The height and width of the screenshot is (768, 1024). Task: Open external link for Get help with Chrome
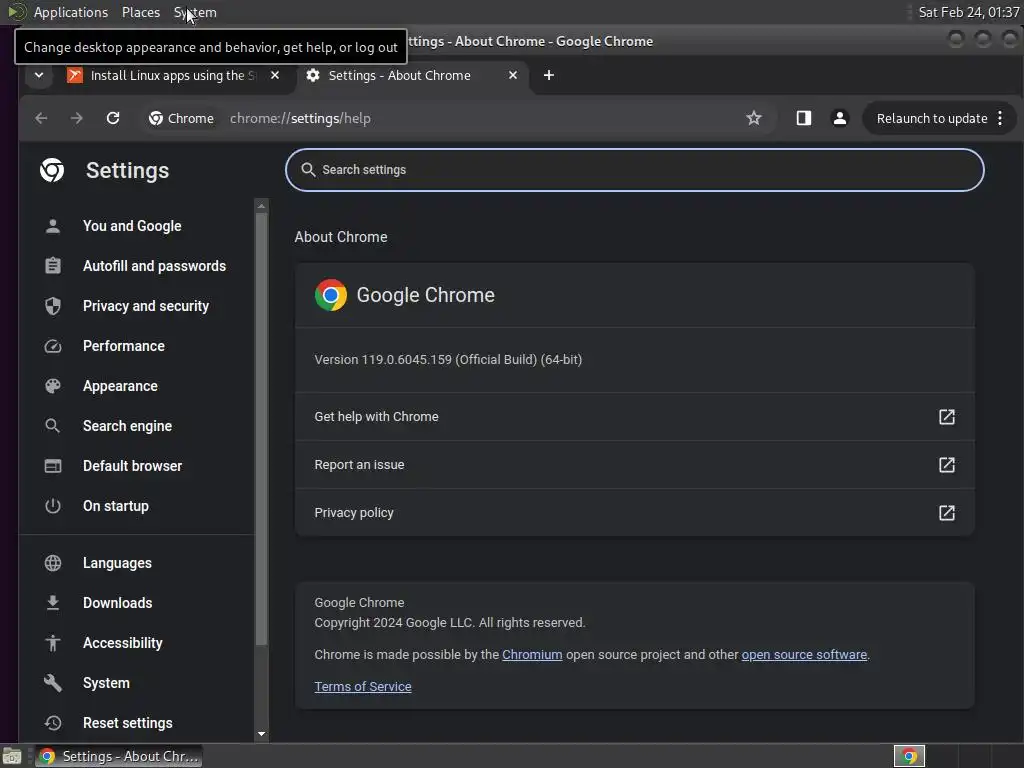tap(946, 417)
